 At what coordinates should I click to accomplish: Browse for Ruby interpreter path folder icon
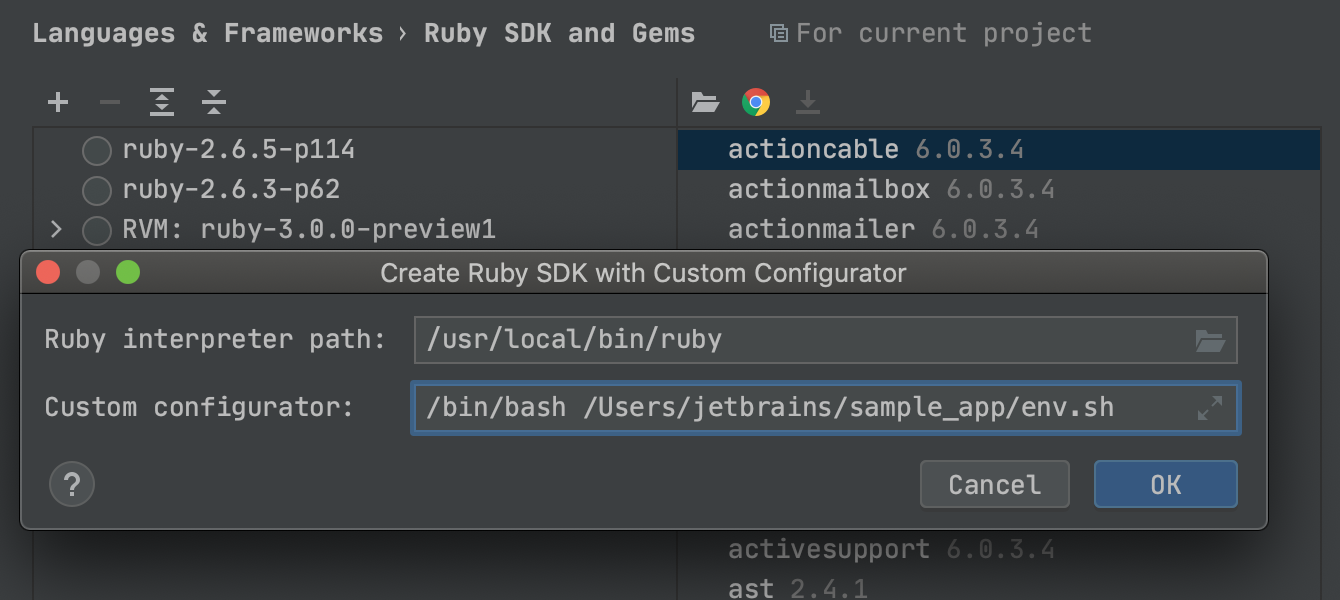1210,341
